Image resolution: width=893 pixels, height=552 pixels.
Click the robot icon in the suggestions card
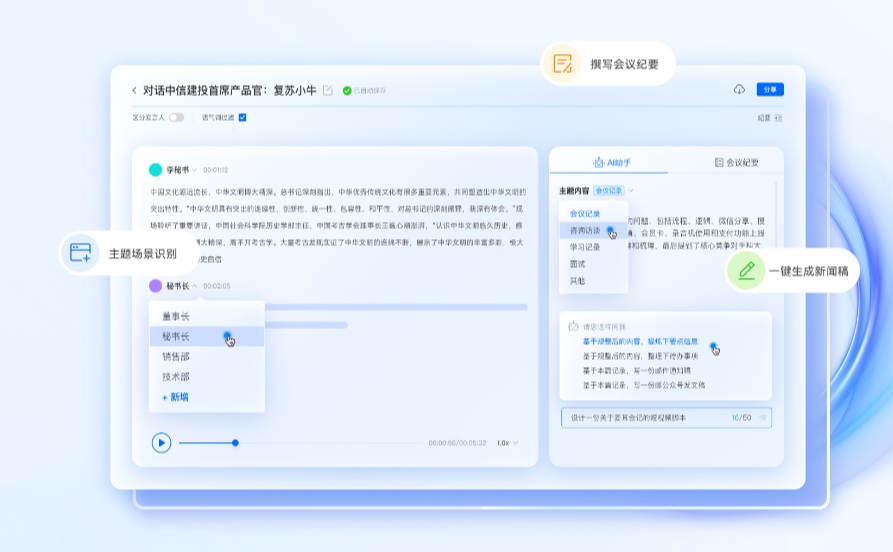click(574, 326)
